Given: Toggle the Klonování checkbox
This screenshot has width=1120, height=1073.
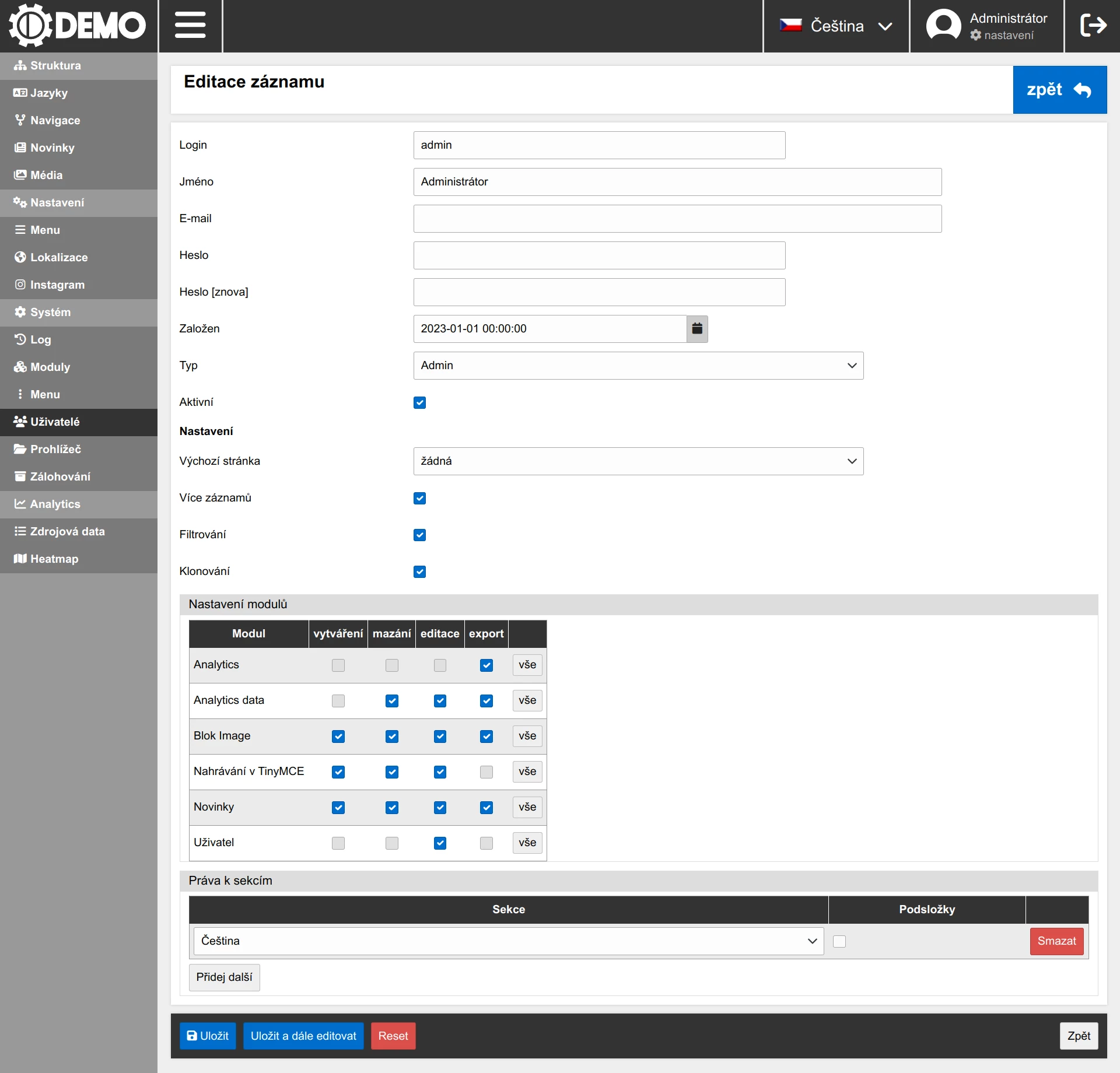Looking at the screenshot, I should [x=419, y=572].
